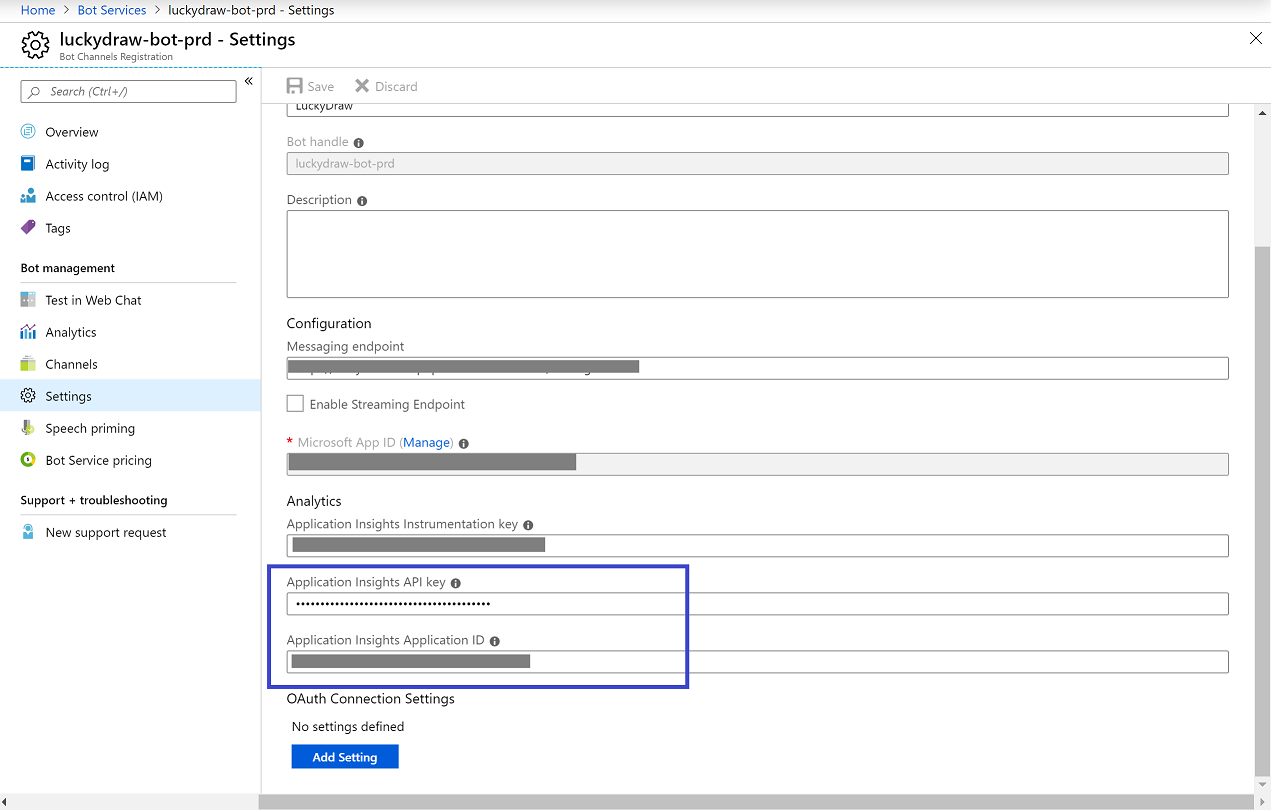The image size is (1271, 810).
Task: Click the Speech priming microphone icon
Action: point(28,428)
